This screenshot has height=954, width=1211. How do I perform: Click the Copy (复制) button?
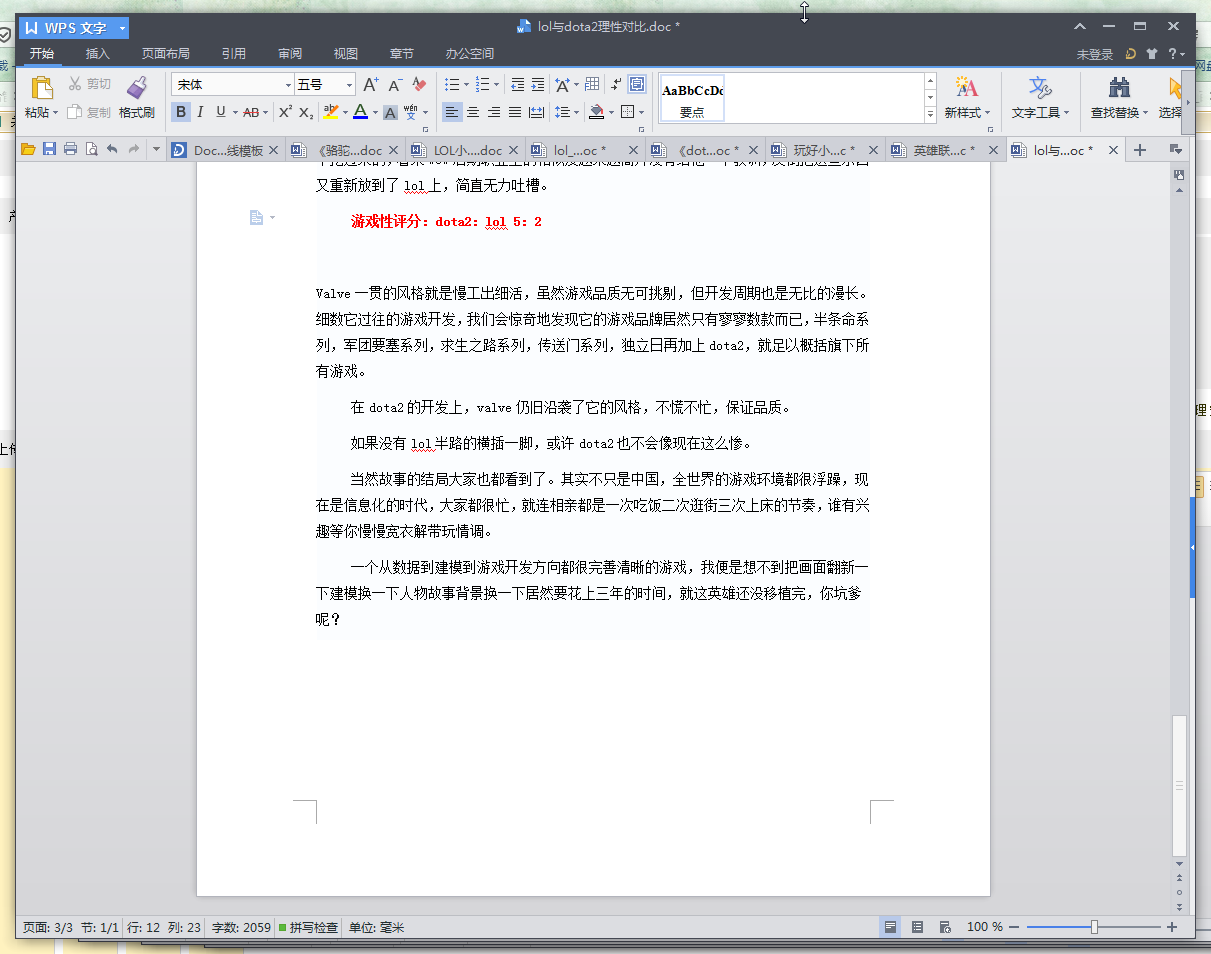point(90,112)
